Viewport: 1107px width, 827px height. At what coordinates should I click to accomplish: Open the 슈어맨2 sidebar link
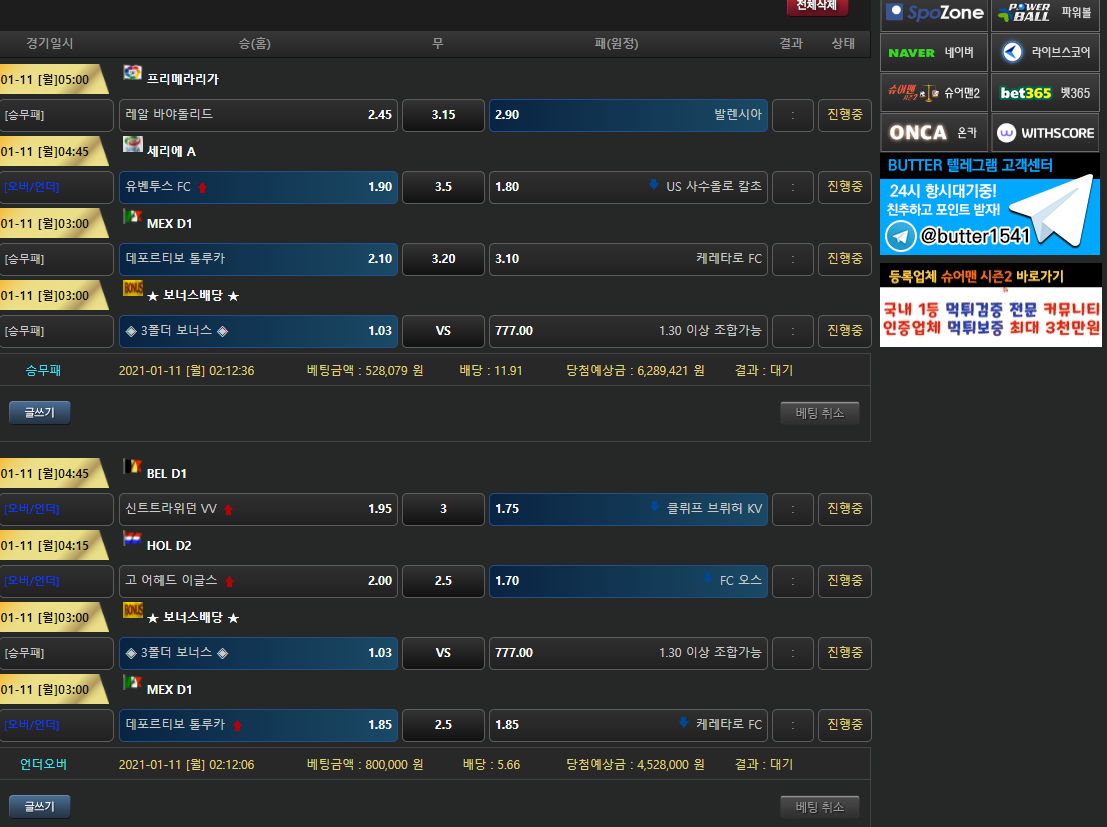point(934,92)
